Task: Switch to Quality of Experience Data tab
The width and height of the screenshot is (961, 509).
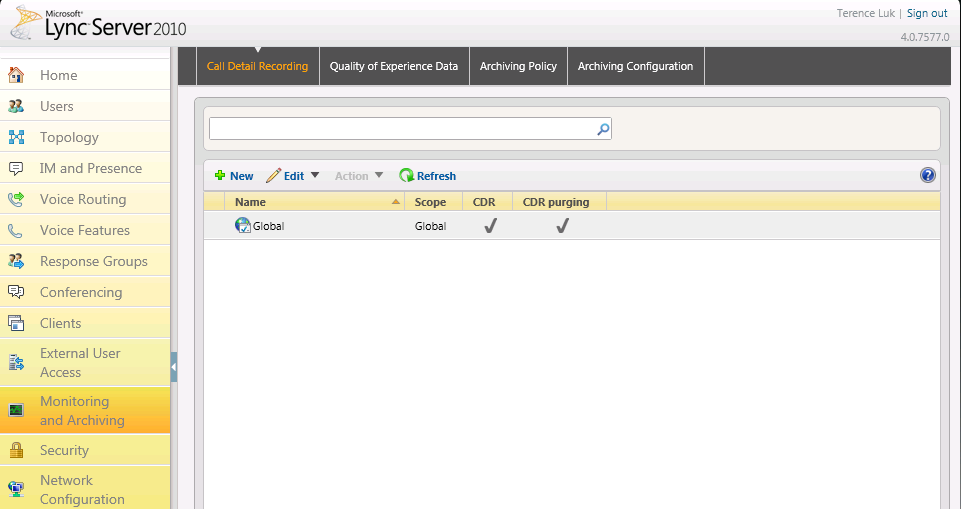Action: 394,66
